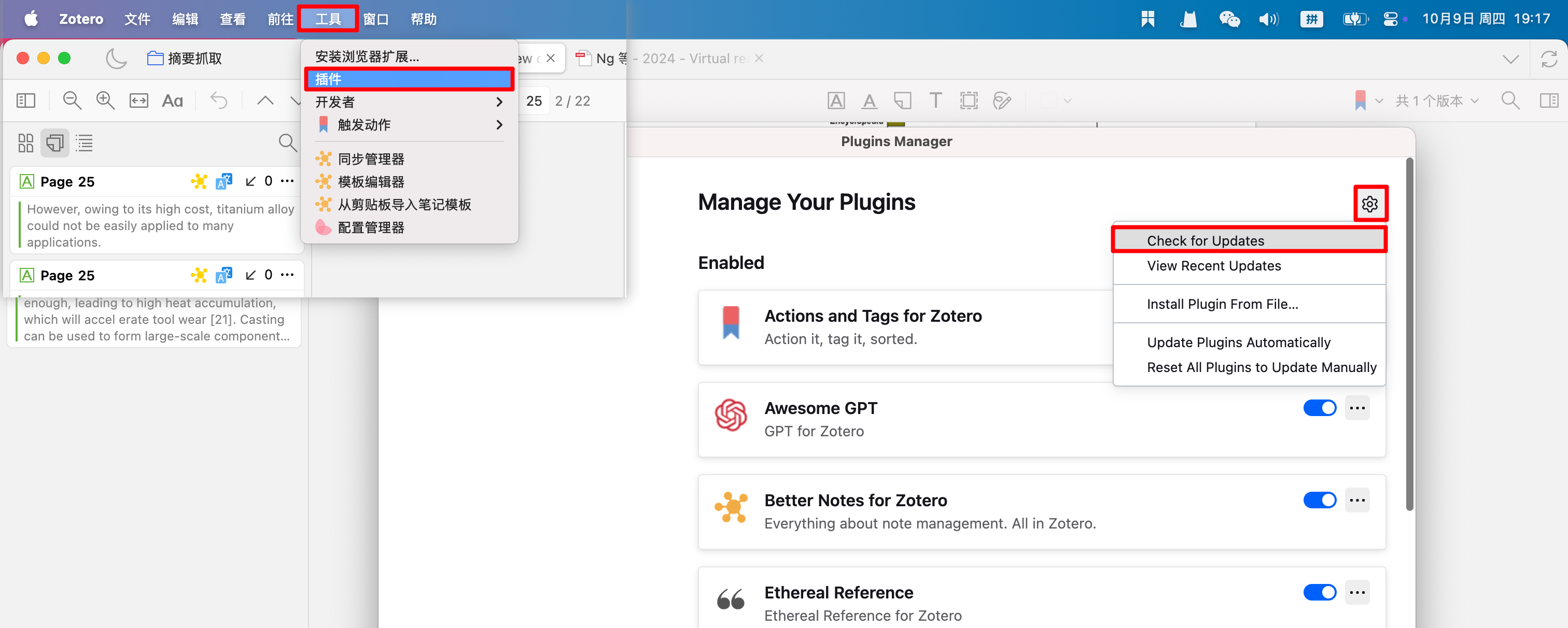Search annotations in the left sidebar
Viewport: 1568px width, 628px height.
(287, 143)
